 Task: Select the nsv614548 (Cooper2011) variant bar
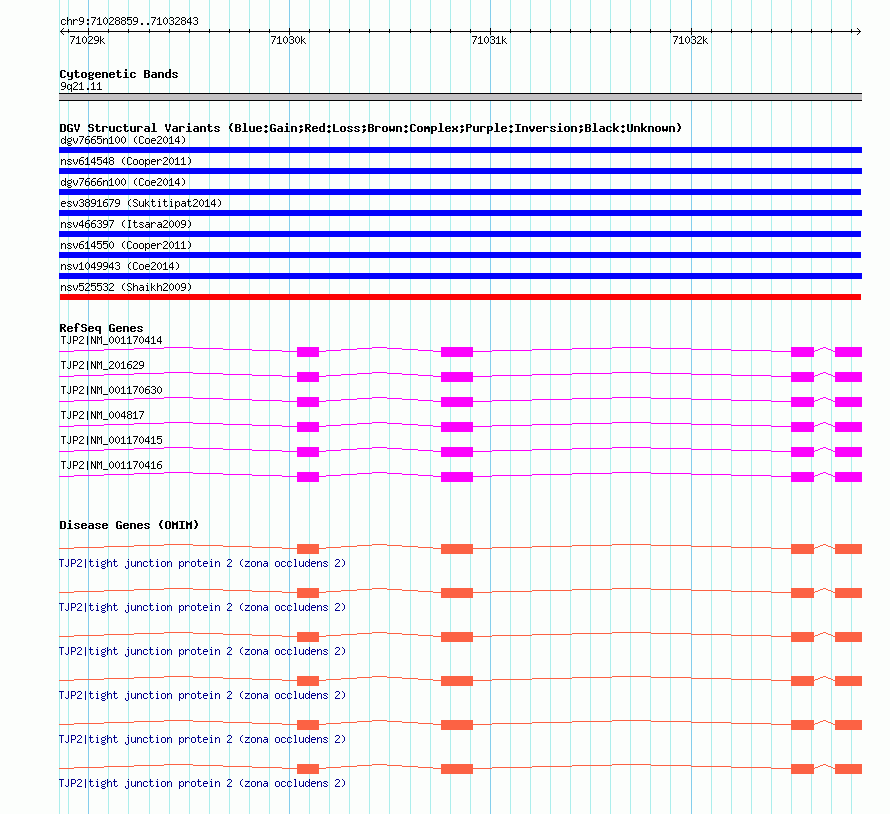460,171
